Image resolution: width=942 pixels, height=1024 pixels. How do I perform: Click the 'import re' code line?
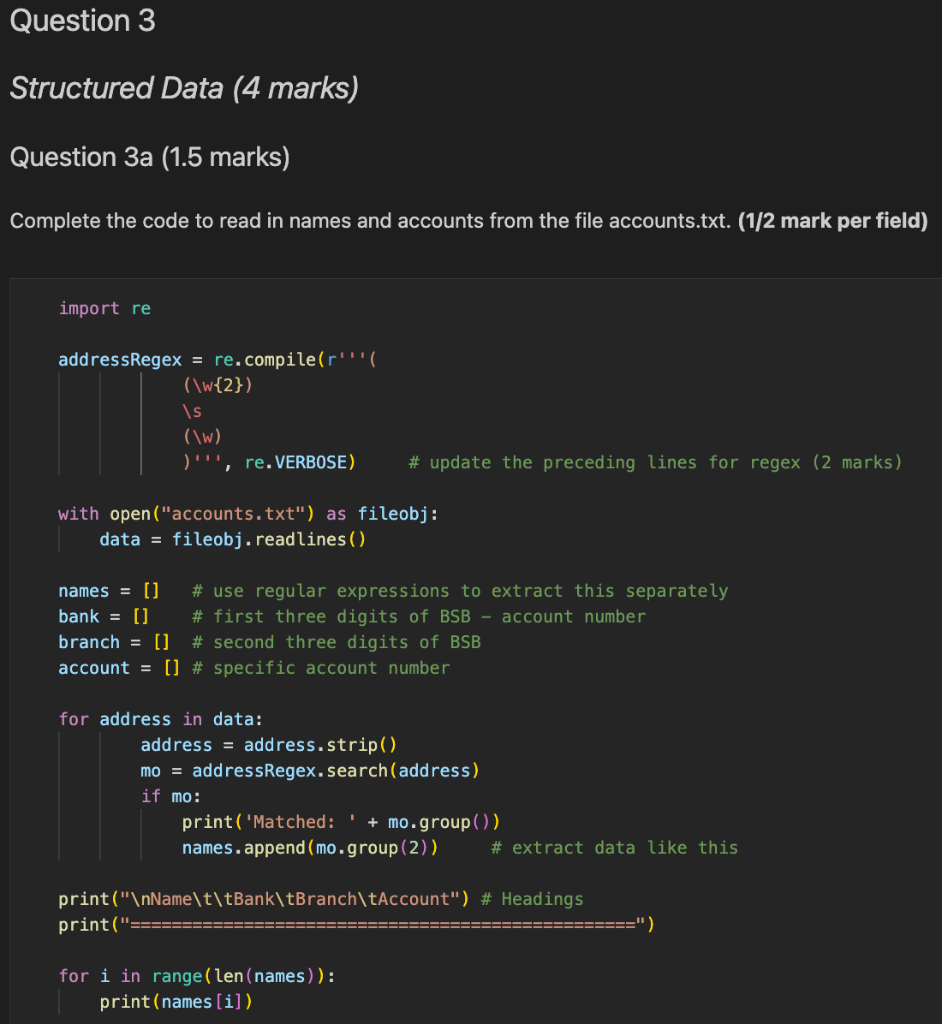tap(105, 308)
